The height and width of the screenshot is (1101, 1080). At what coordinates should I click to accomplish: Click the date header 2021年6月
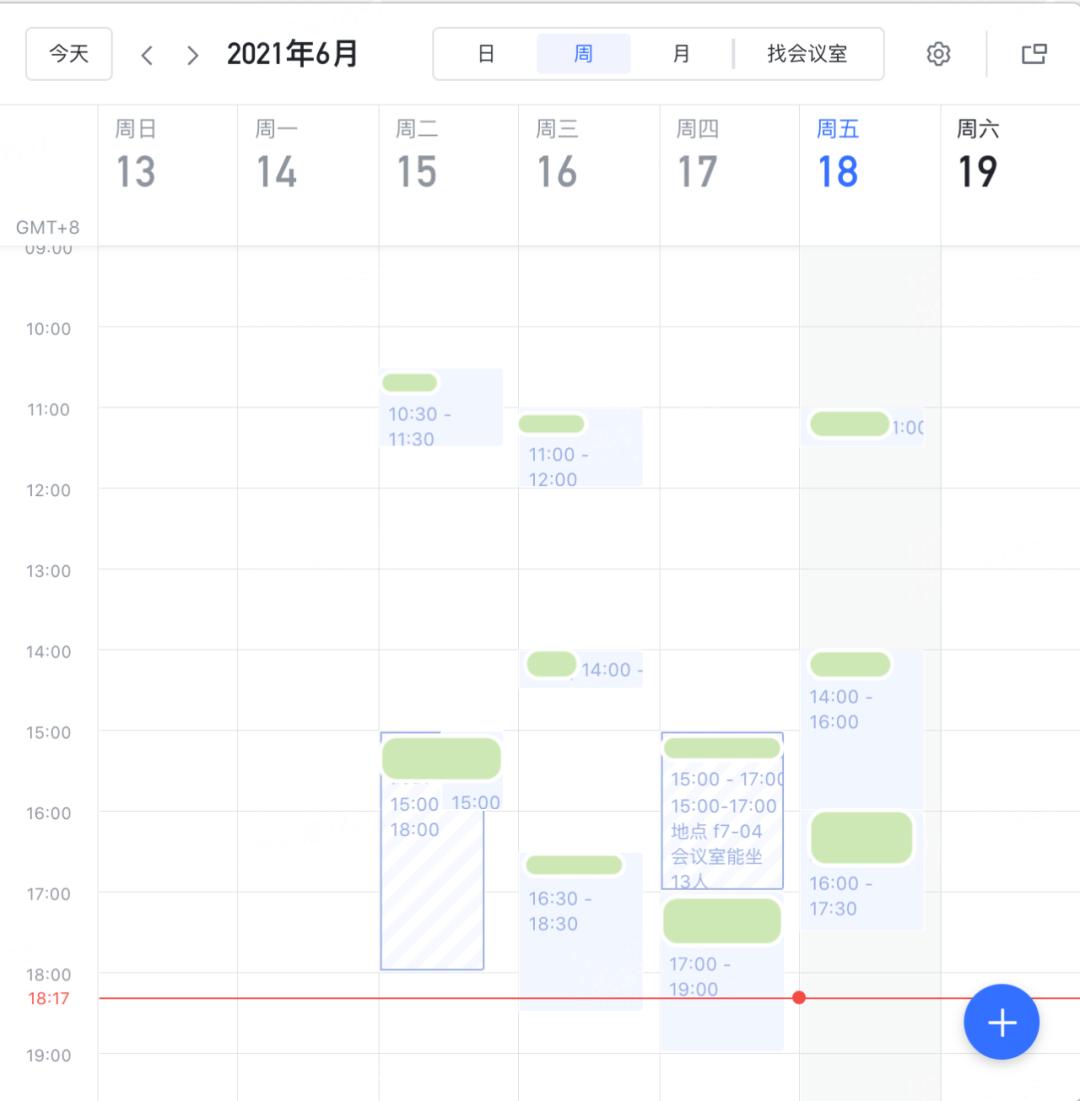click(293, 54)
